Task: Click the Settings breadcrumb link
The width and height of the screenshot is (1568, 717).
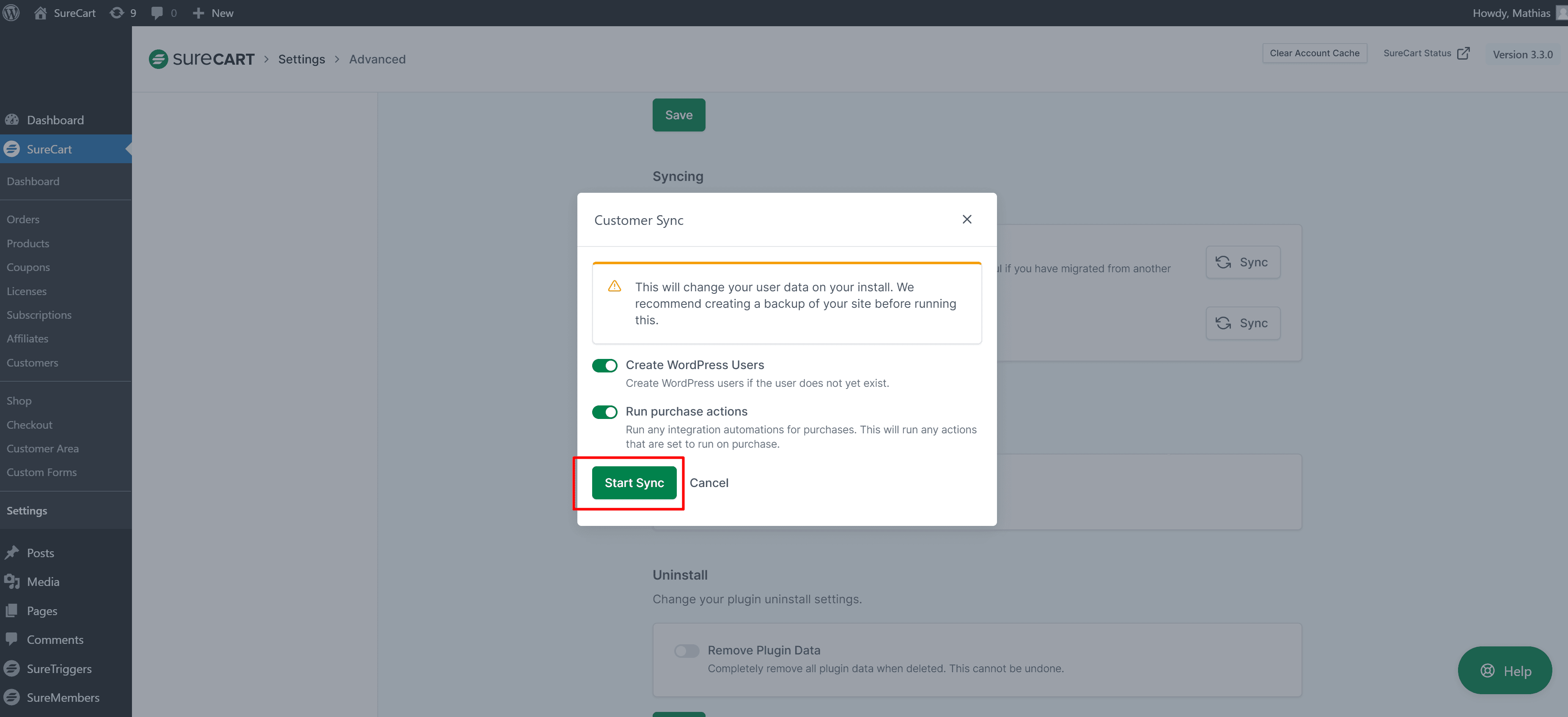Action: (x=301, y=59)
